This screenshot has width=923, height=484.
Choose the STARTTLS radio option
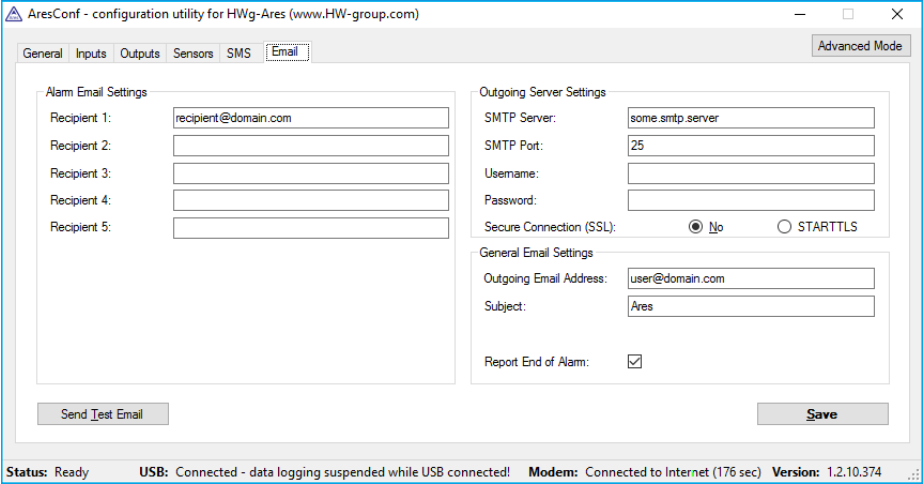coord(785,227)
